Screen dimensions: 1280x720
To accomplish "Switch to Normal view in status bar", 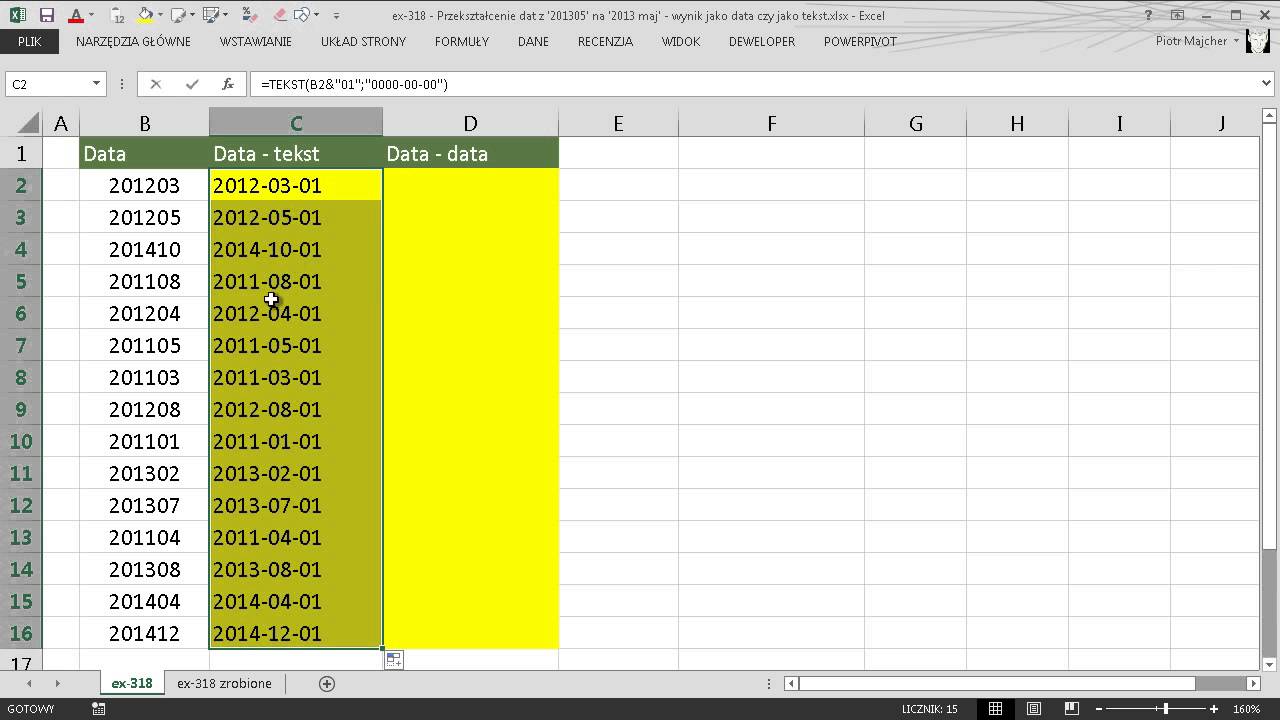I will coord(995,709).
